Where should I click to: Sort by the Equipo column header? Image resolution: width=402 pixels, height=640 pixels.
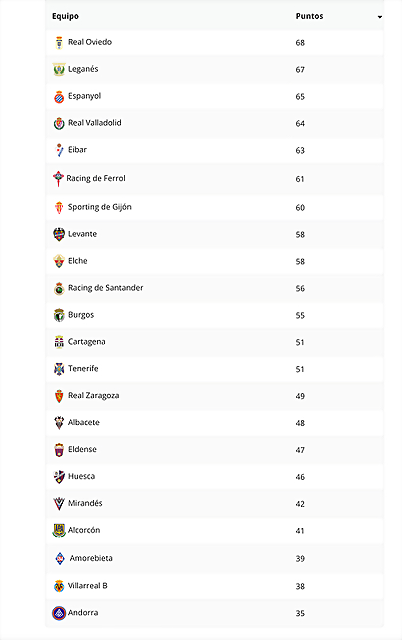[65, 17]
